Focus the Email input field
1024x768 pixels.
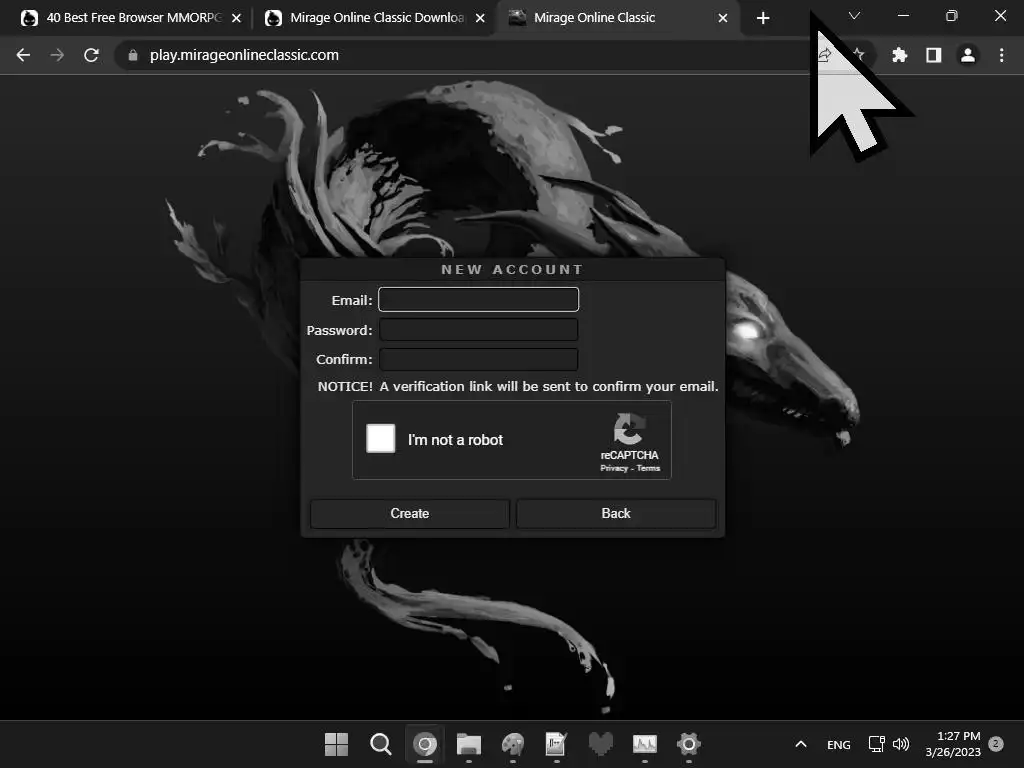(x=479, y=300)
